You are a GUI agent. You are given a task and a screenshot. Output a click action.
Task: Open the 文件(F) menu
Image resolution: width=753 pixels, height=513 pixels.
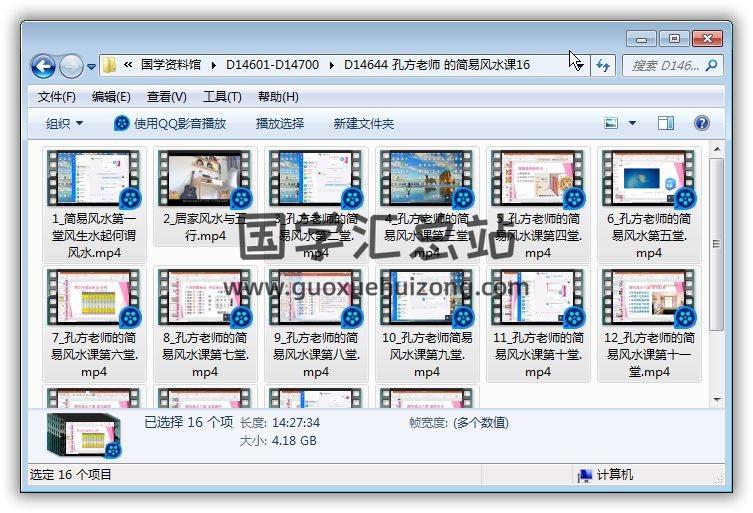pos(56,97)
